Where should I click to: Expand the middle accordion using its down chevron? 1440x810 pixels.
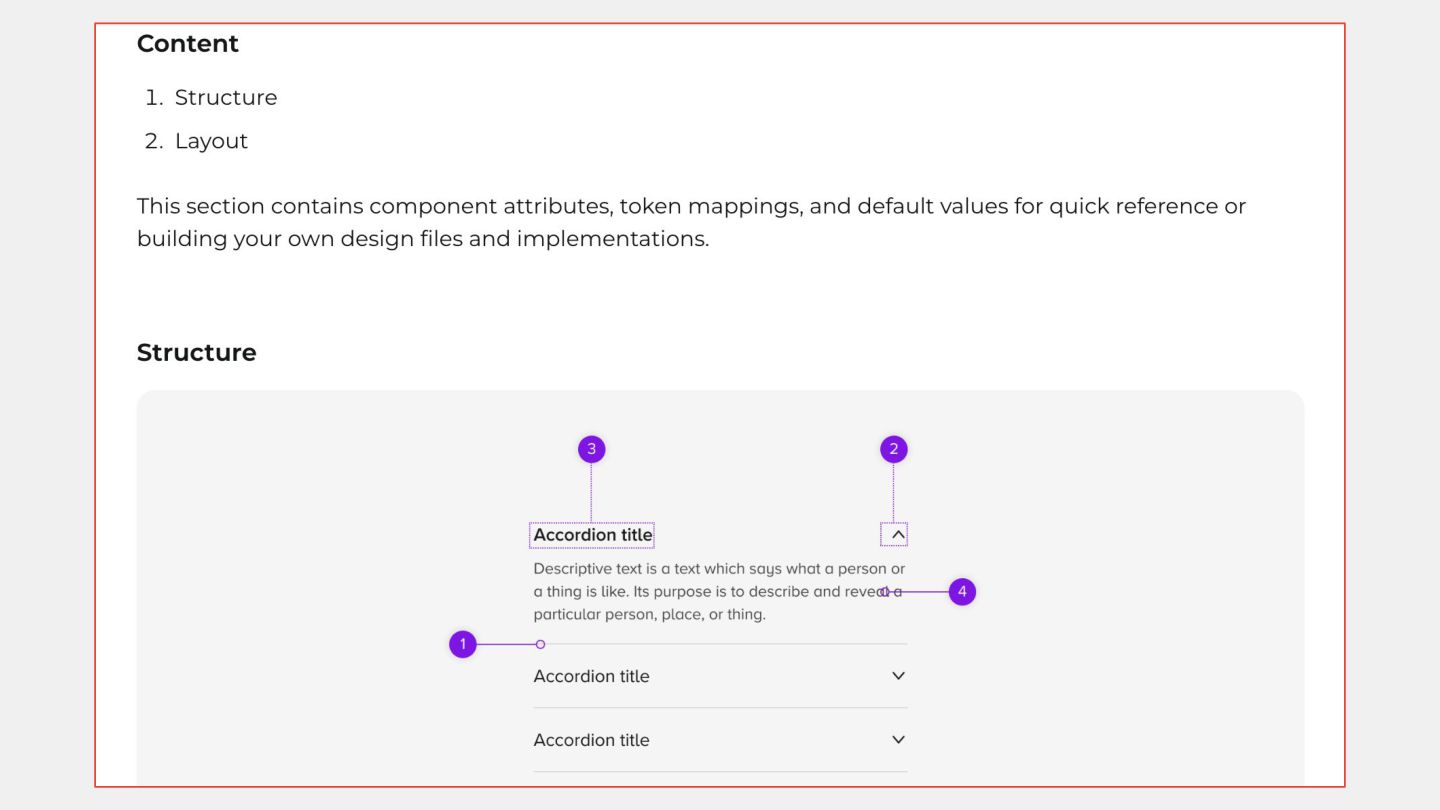[898, 676]
